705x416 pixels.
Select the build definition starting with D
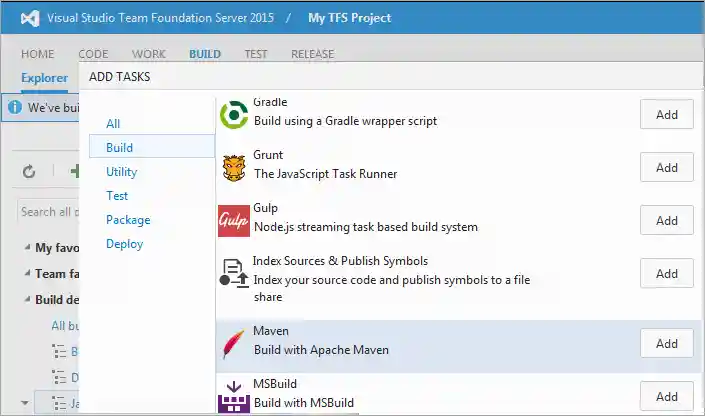[x=65, y=377]
